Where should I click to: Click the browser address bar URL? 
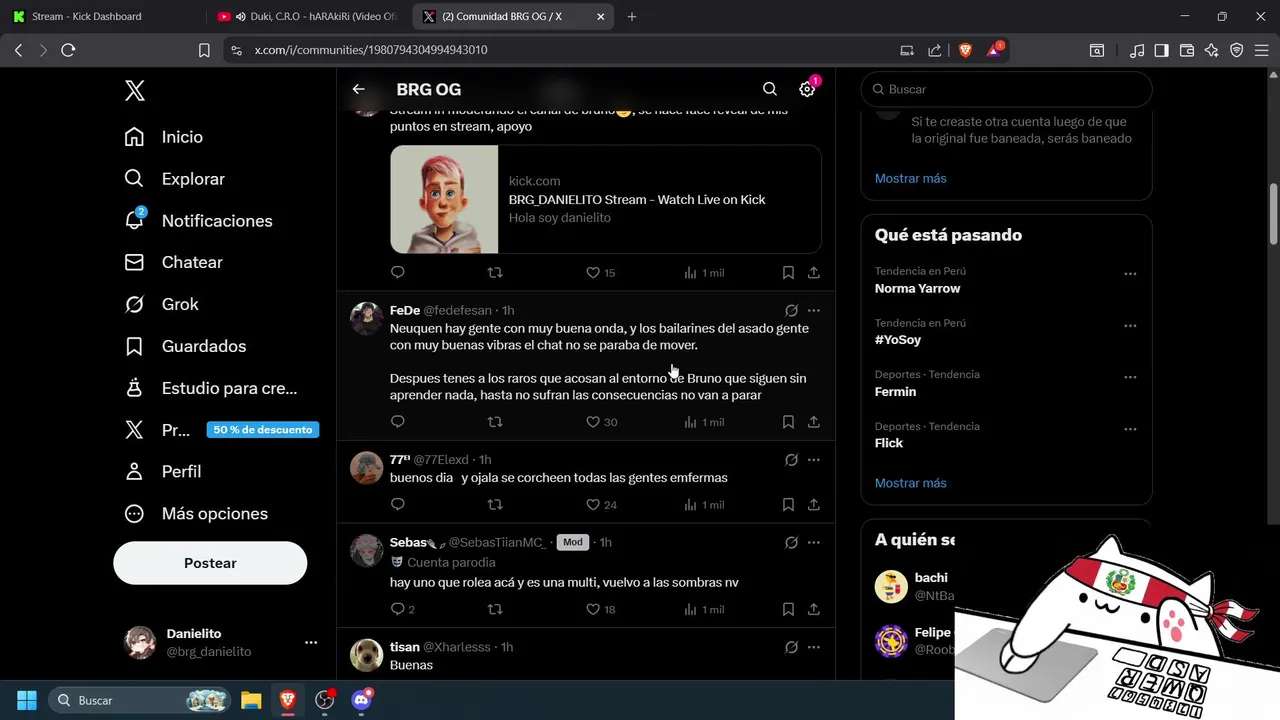[x=371, y=50]
